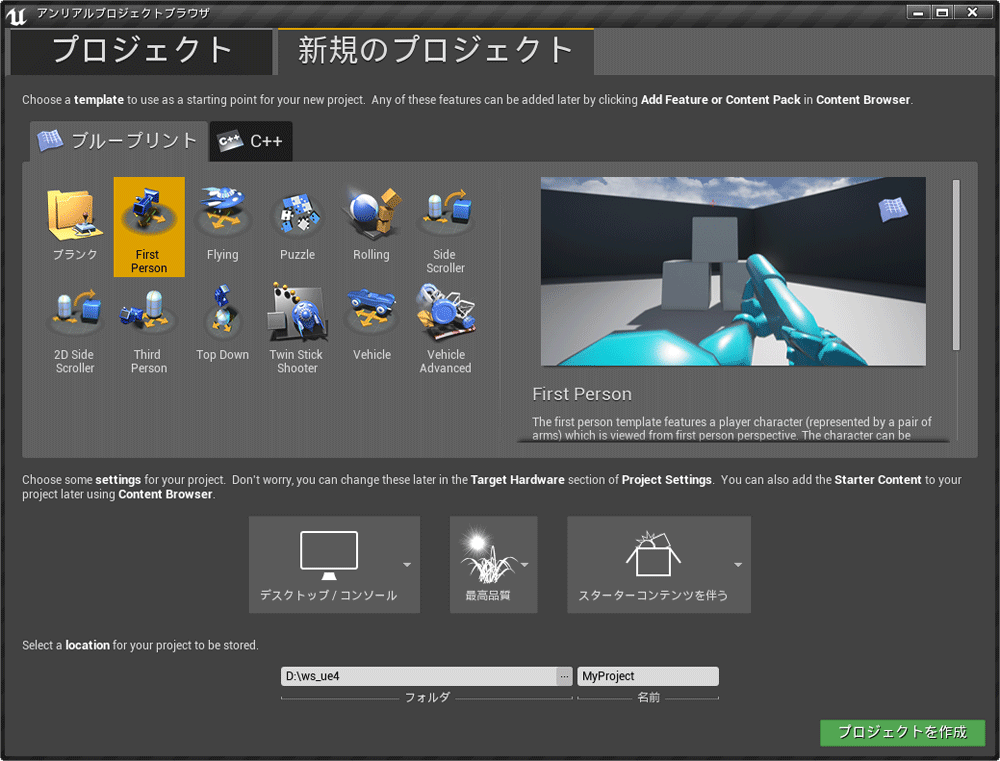1000x761 pixels.
Task: Choose the Side Scroller template
Action: (445, 227)
